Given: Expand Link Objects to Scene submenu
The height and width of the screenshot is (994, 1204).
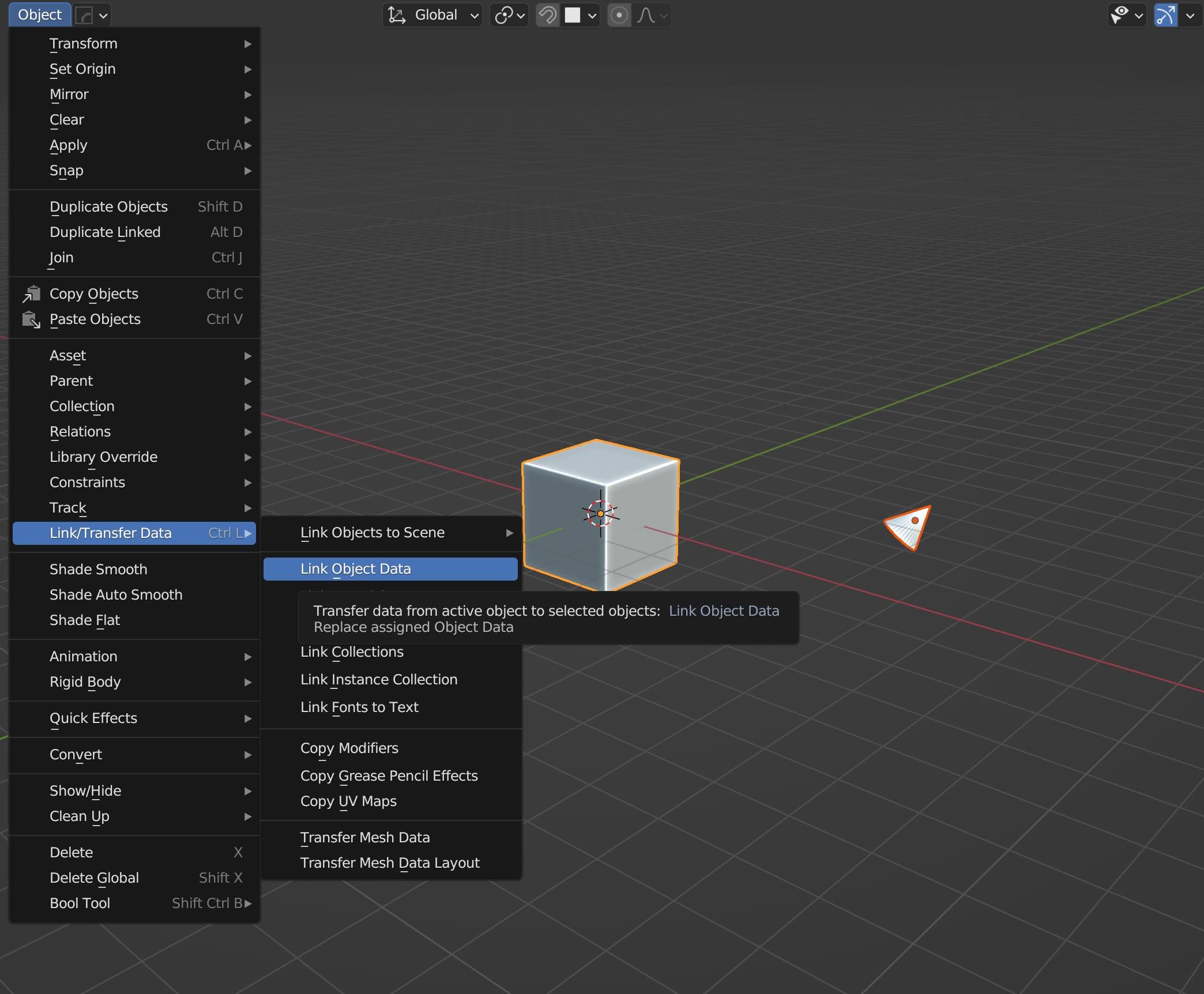Looking at the screenshot, I should pos(390,533).
